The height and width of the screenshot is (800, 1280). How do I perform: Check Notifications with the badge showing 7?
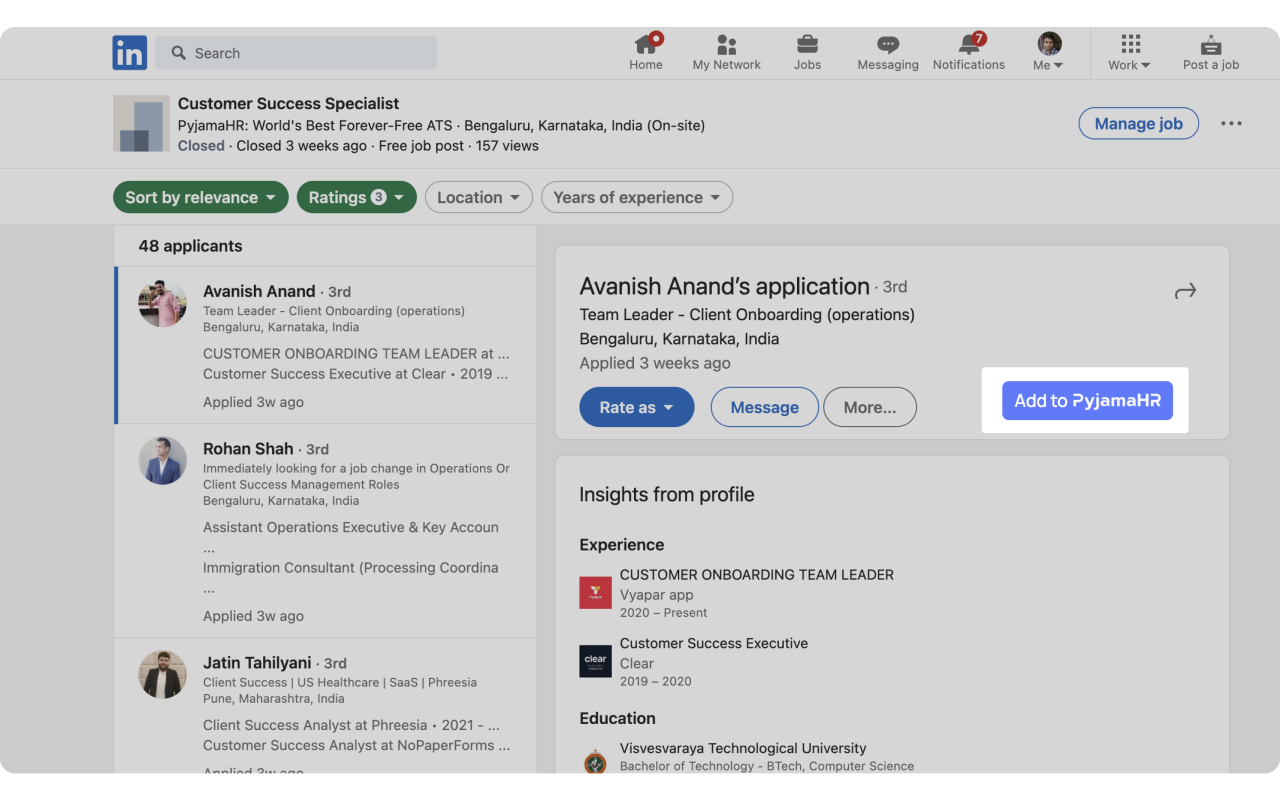[x=968, y=46]
